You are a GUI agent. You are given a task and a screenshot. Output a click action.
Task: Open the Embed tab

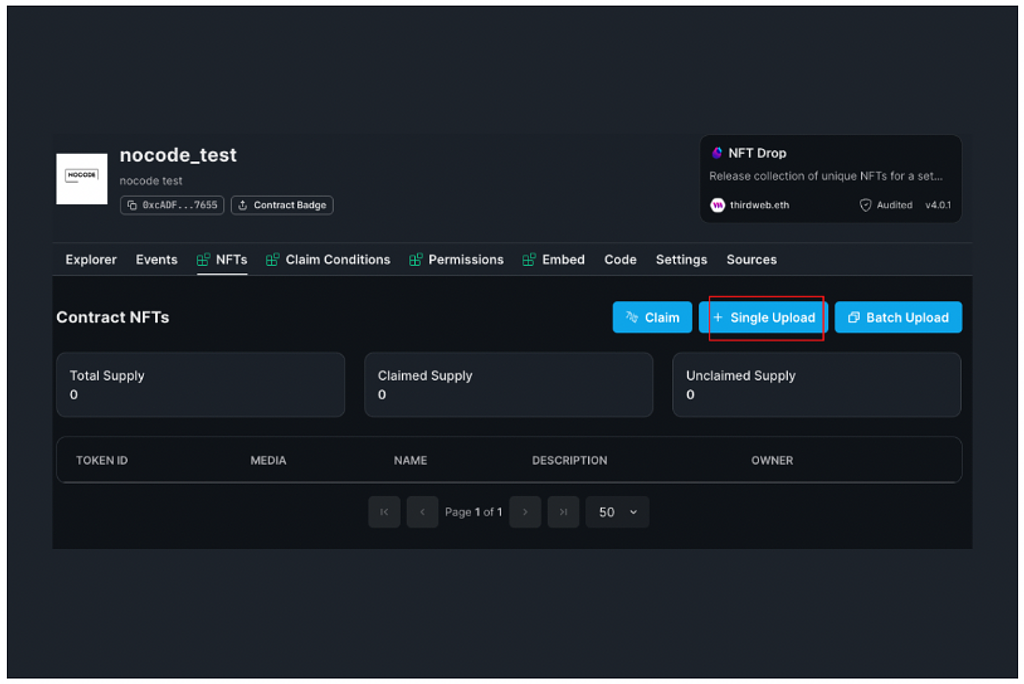tap(563, 260)
